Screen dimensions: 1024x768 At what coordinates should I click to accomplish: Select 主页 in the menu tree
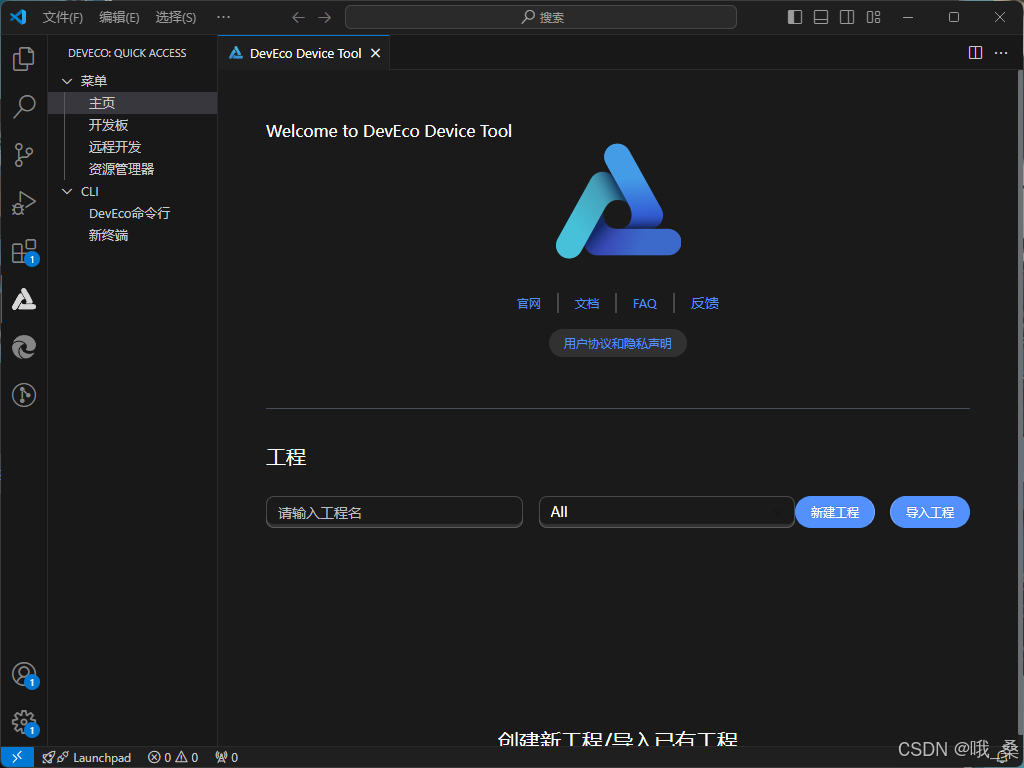tap(133, 103)
